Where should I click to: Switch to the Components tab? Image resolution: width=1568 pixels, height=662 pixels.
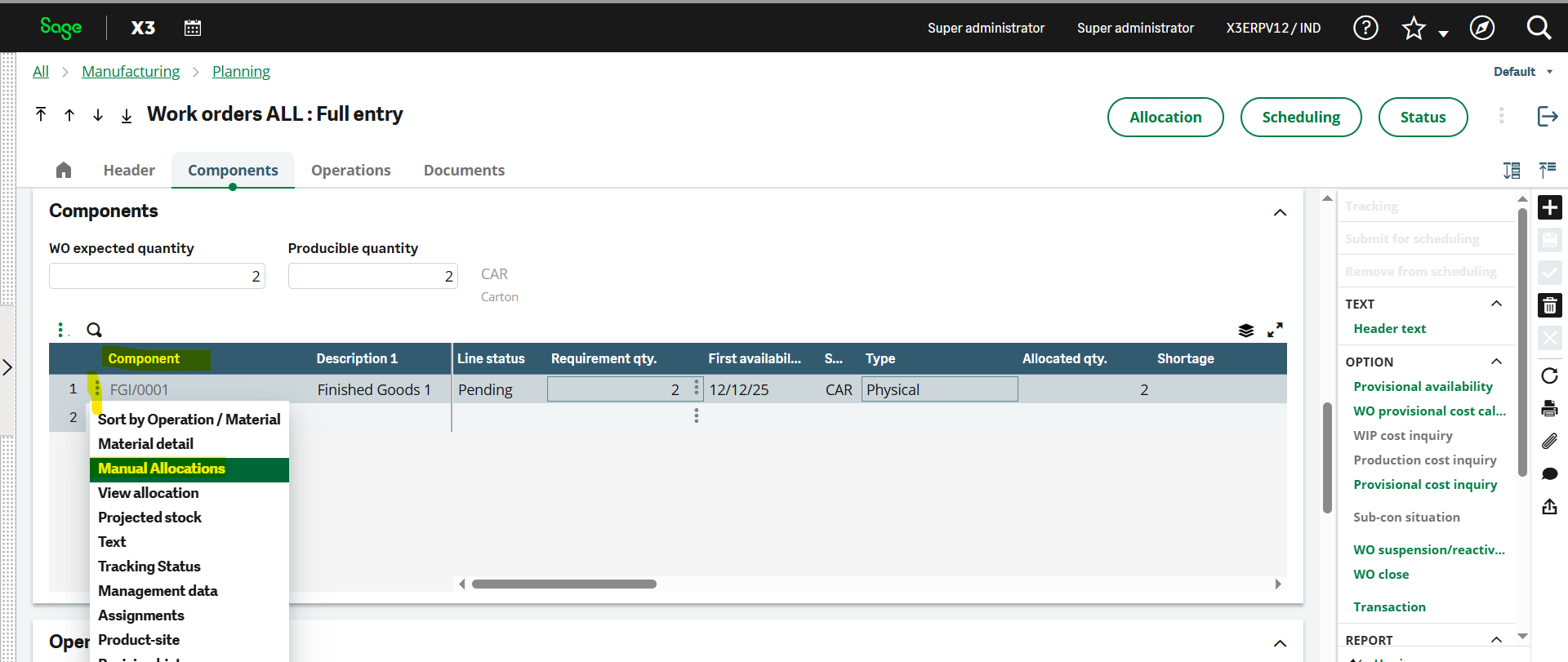point(233,170)
